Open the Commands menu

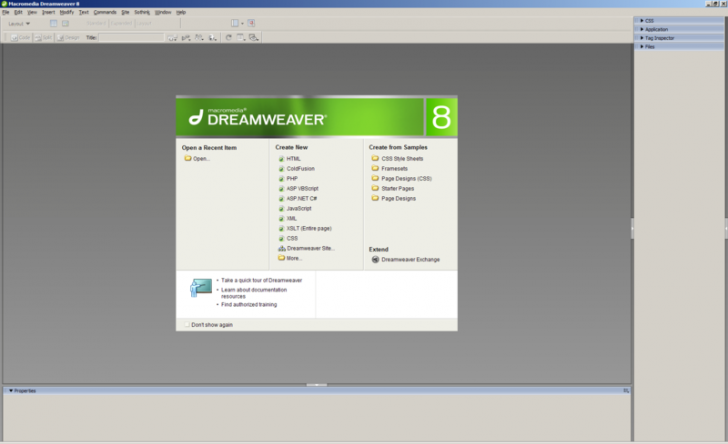tap(105, 12)
